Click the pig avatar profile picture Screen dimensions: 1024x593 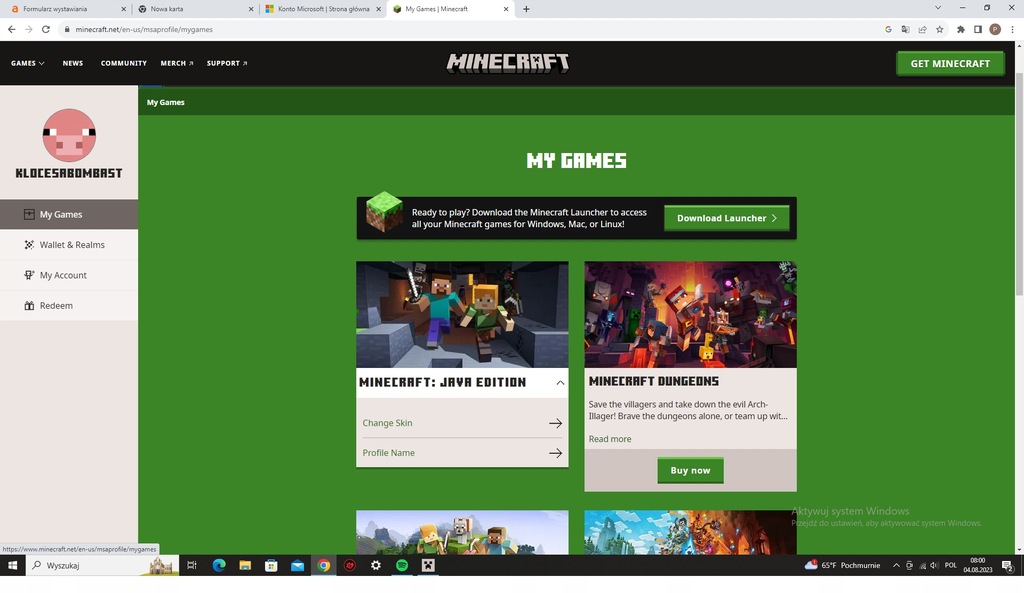click(x=69, y=135)
